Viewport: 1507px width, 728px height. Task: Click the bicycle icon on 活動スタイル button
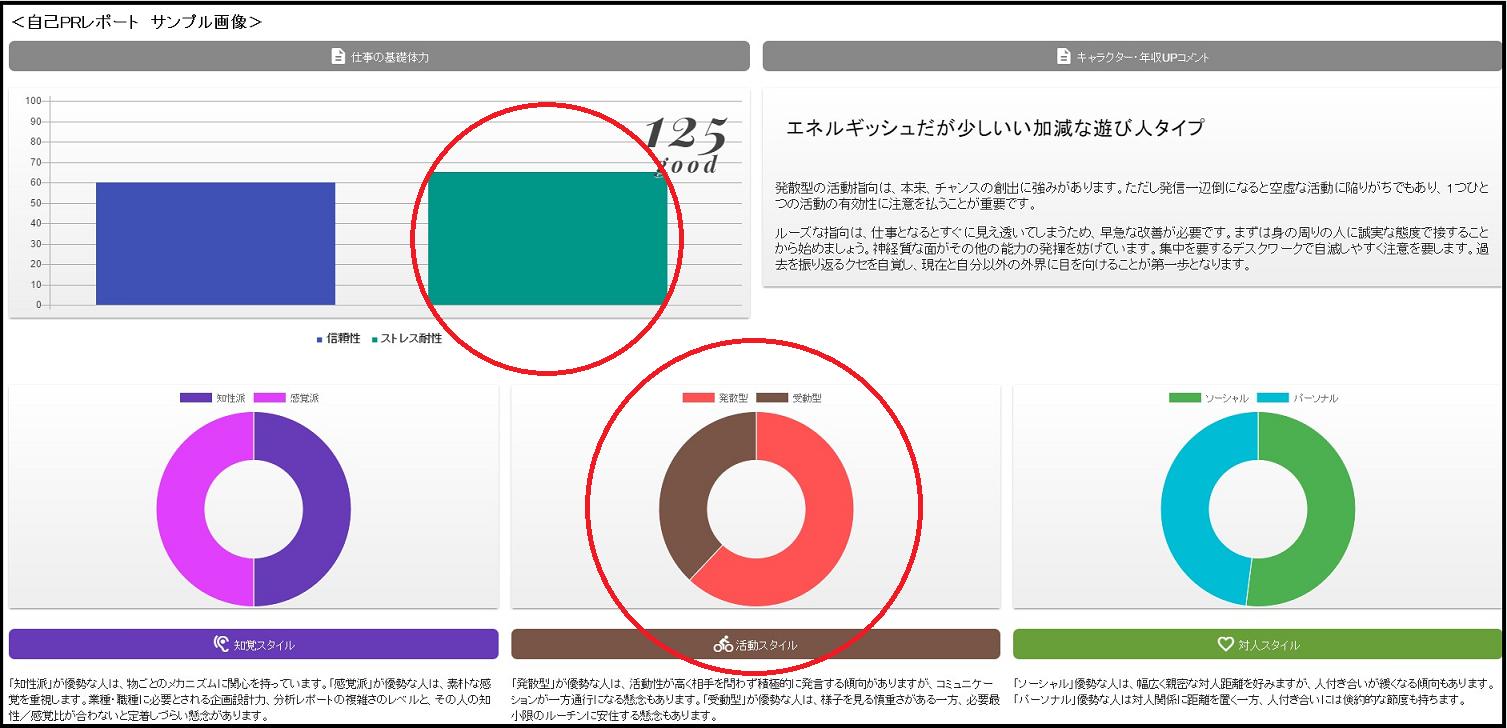(x=723, y=644)
